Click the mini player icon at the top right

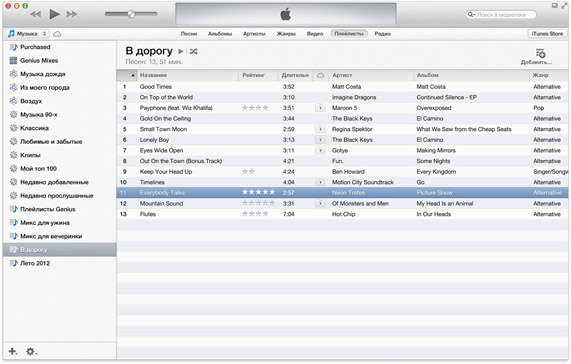[x=555, y=6]
